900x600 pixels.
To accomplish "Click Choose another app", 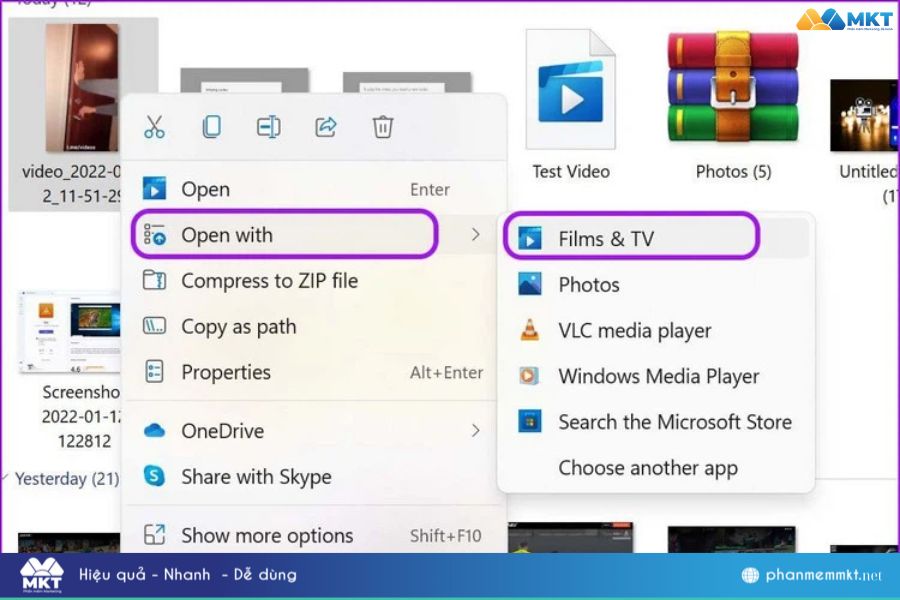I will coord(648,468).
